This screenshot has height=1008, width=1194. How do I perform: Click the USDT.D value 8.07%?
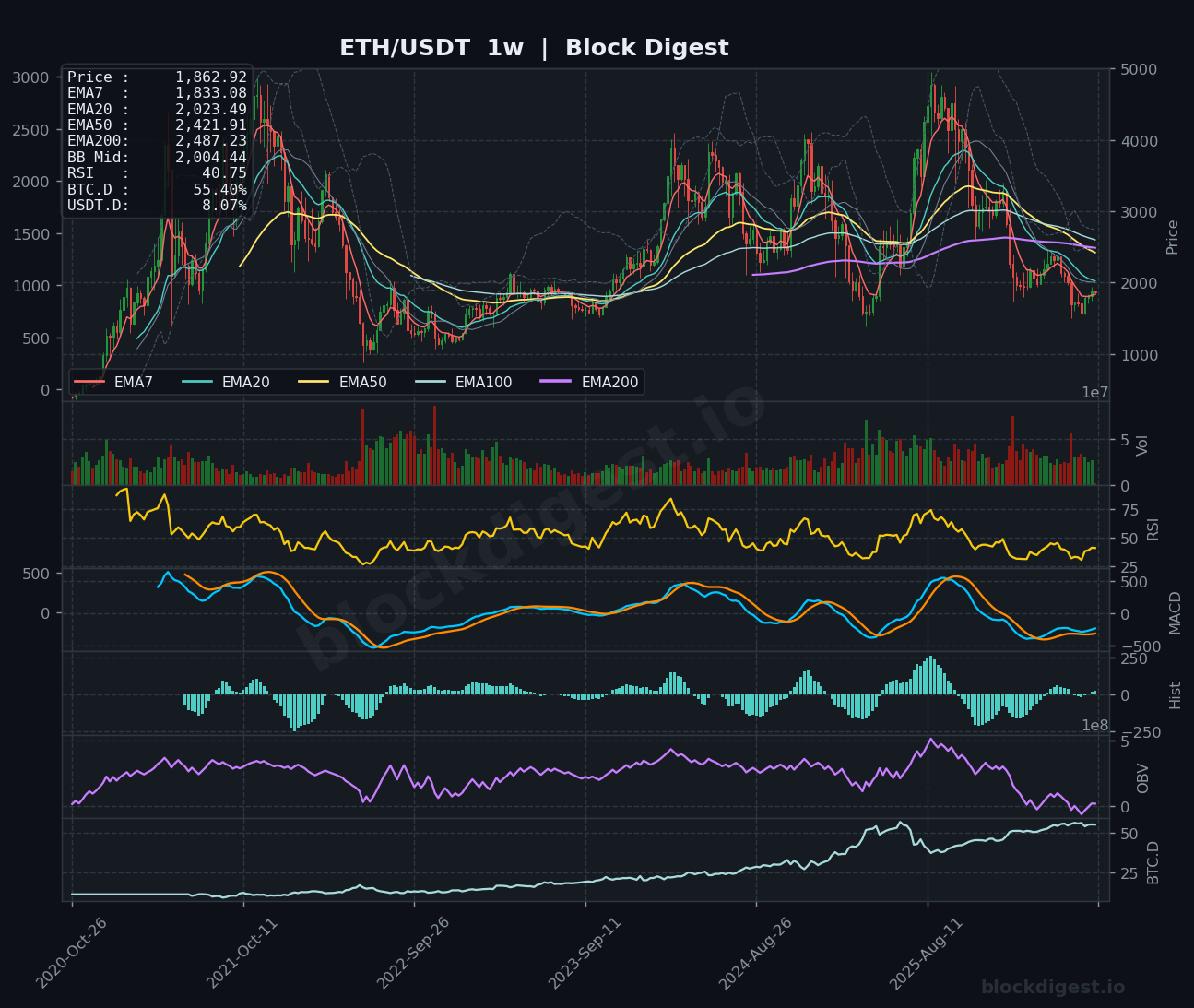click(225, 205)
